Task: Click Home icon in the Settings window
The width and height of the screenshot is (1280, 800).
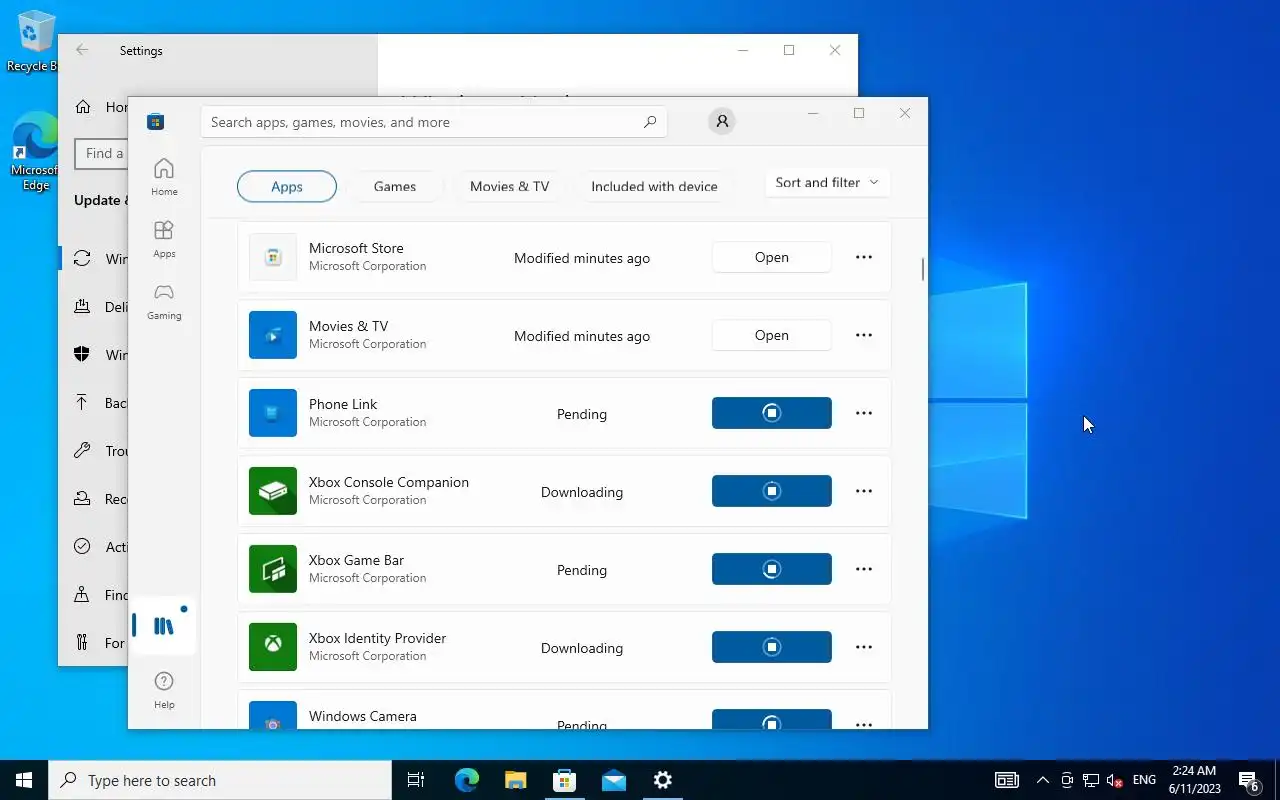Action: pos(84,107)
